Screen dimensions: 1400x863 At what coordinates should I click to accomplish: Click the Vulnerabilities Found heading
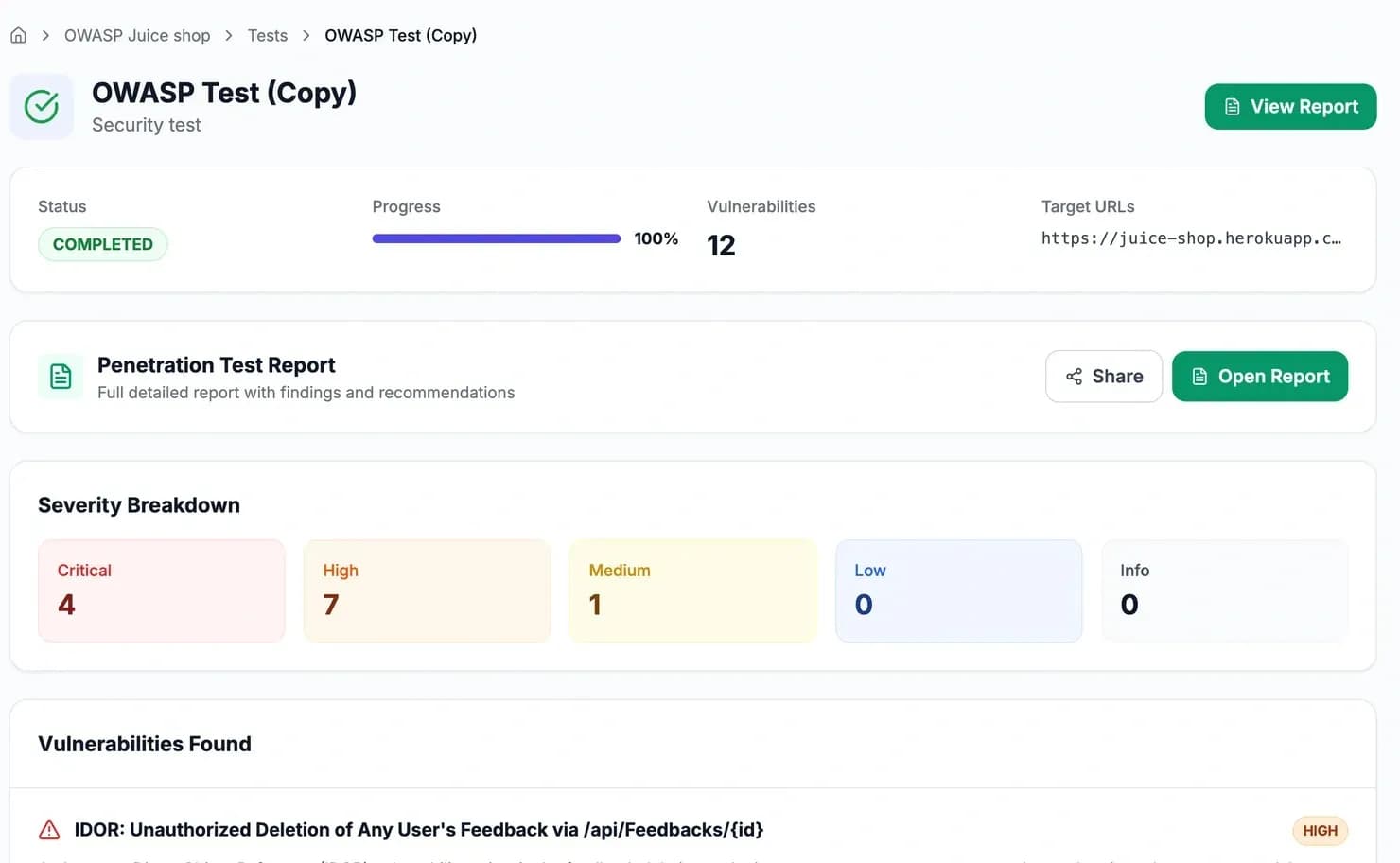pos(145,744)
